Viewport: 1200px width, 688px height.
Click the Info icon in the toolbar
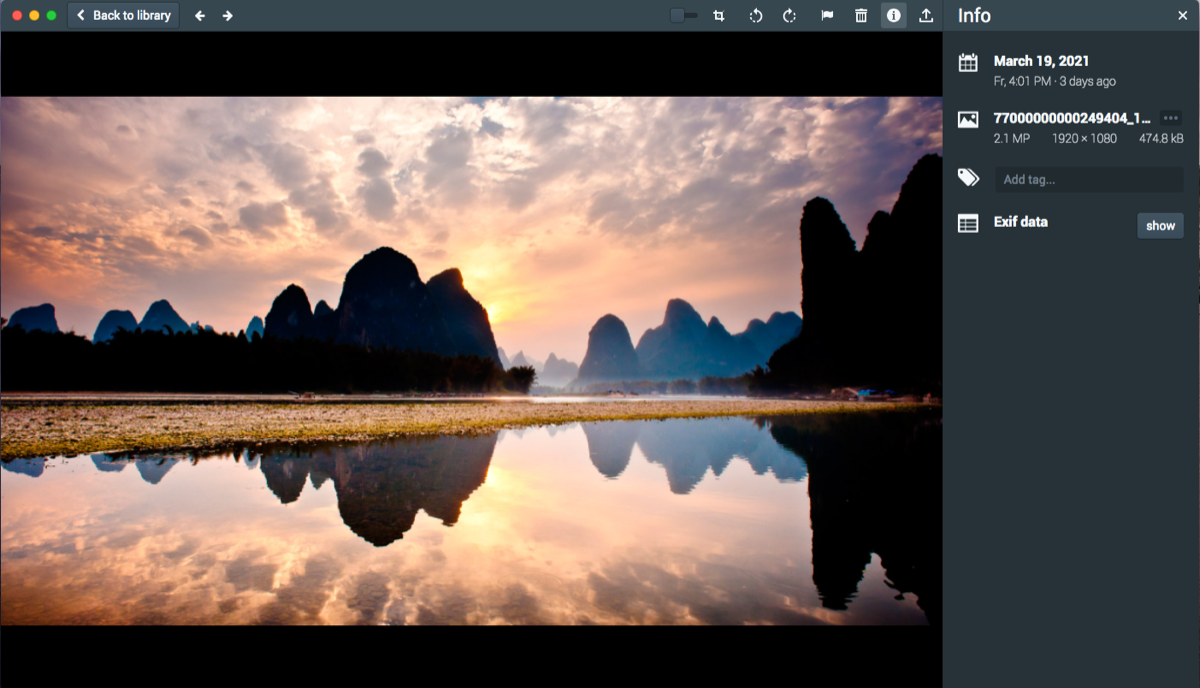pos(893,15)
